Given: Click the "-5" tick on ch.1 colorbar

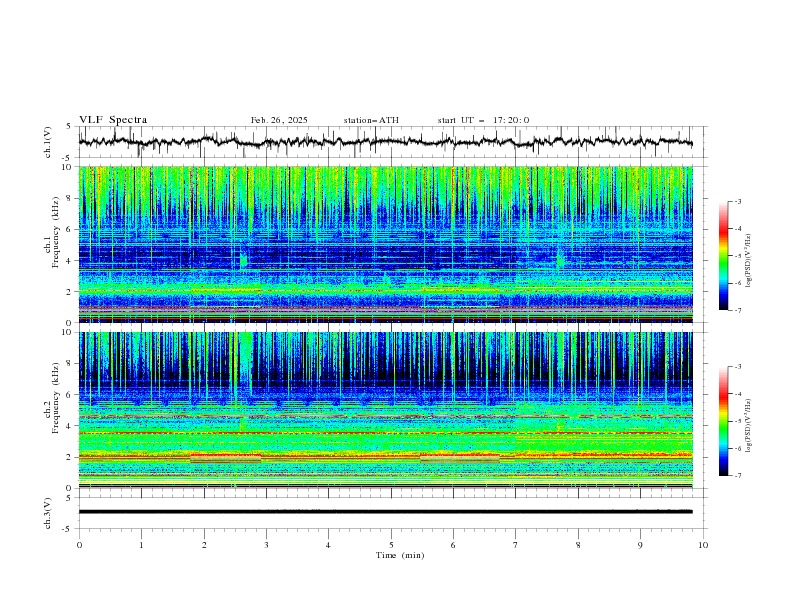Looking at the screenshot, I should (737, 256).
